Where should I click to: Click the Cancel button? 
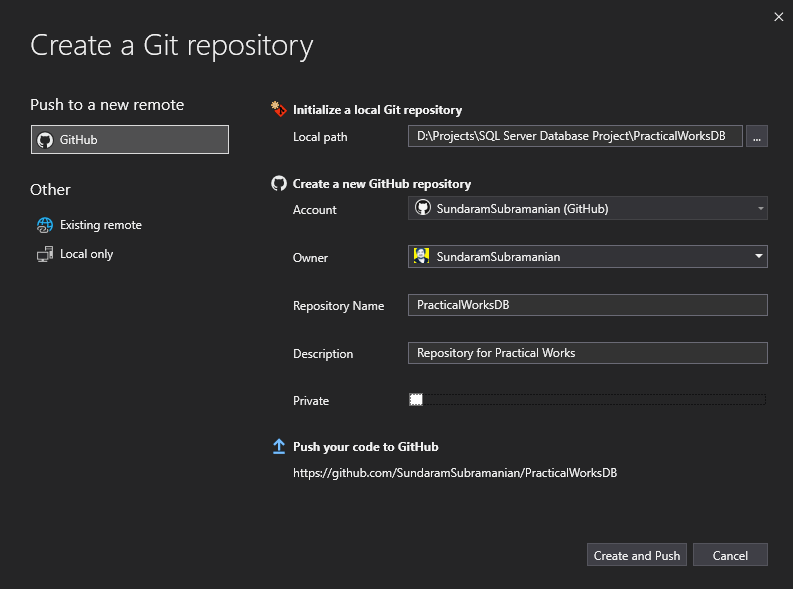point(730,556)
